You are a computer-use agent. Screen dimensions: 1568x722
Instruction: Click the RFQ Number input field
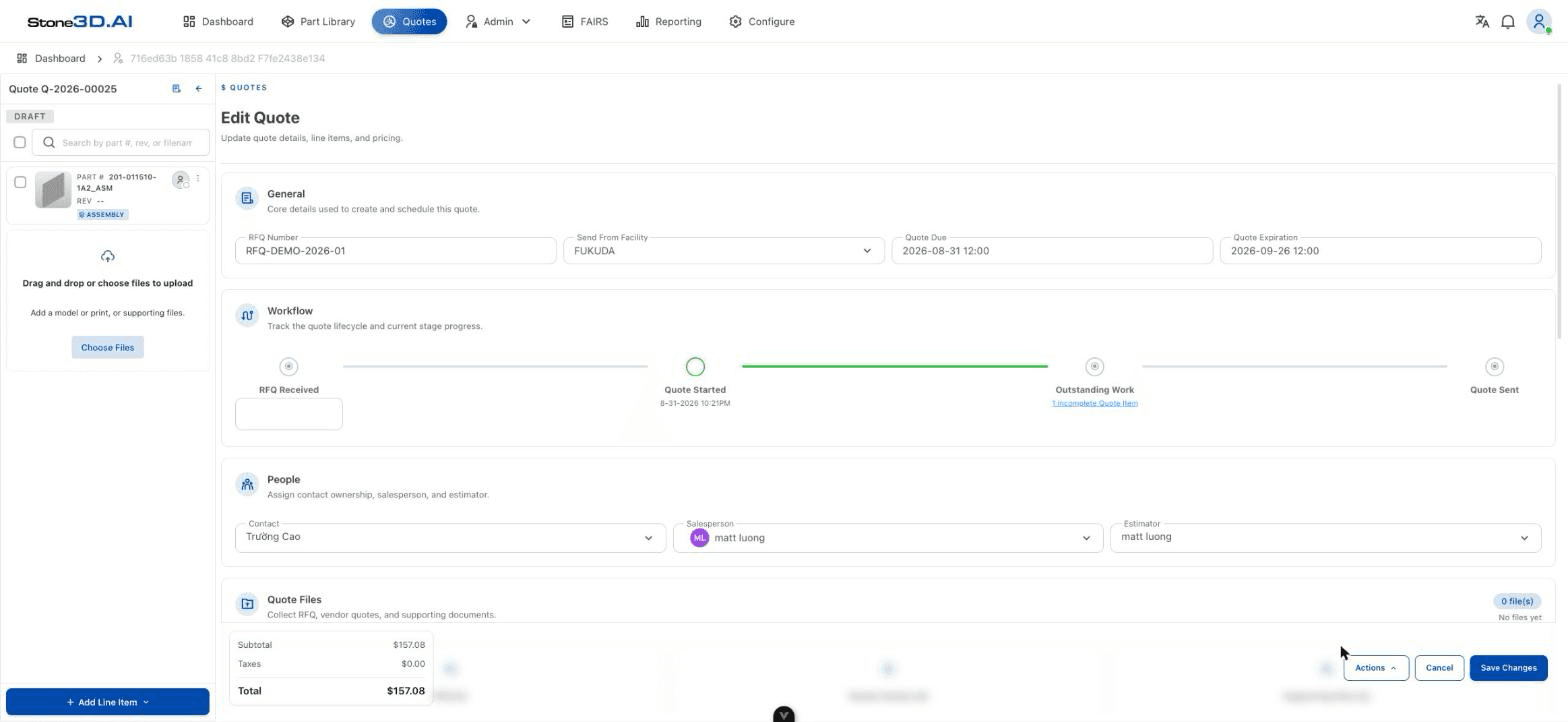396,251
